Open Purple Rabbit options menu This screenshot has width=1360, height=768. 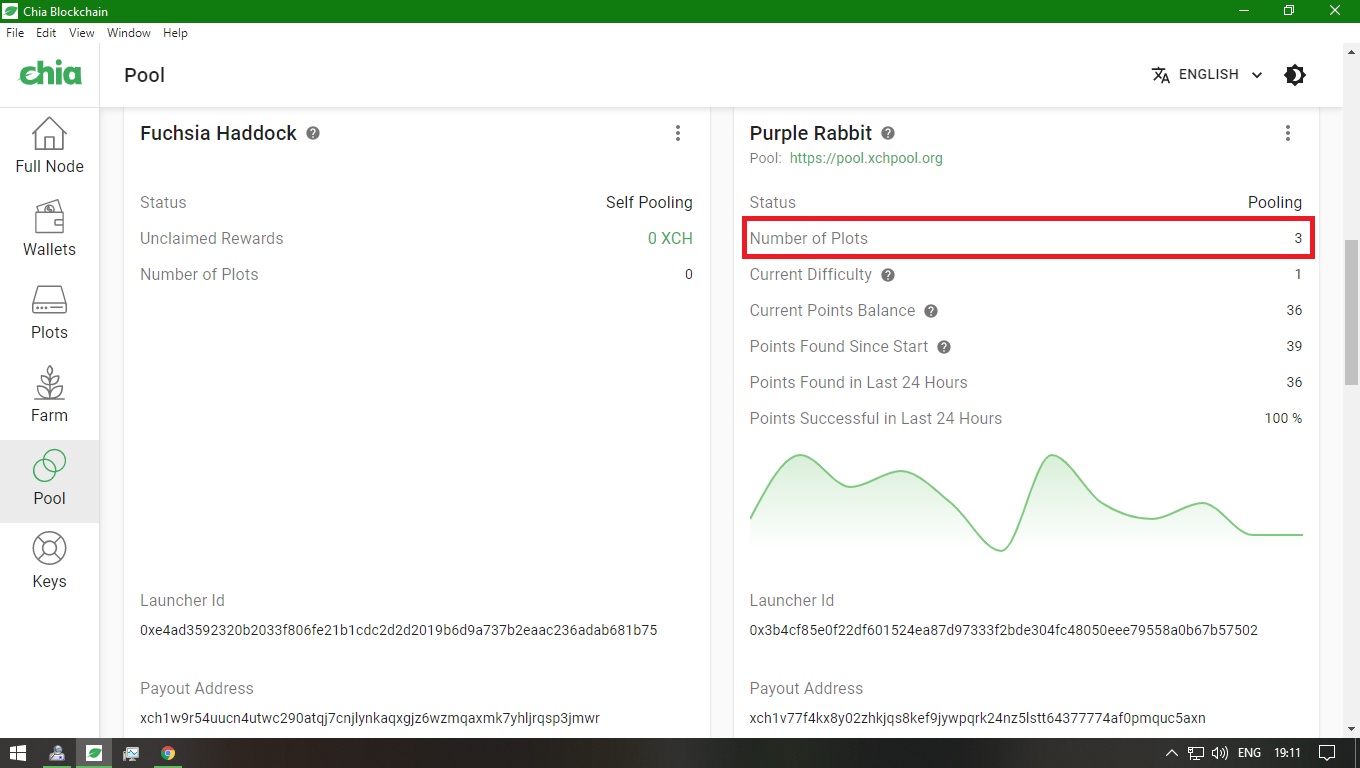tap(1288, 133)
